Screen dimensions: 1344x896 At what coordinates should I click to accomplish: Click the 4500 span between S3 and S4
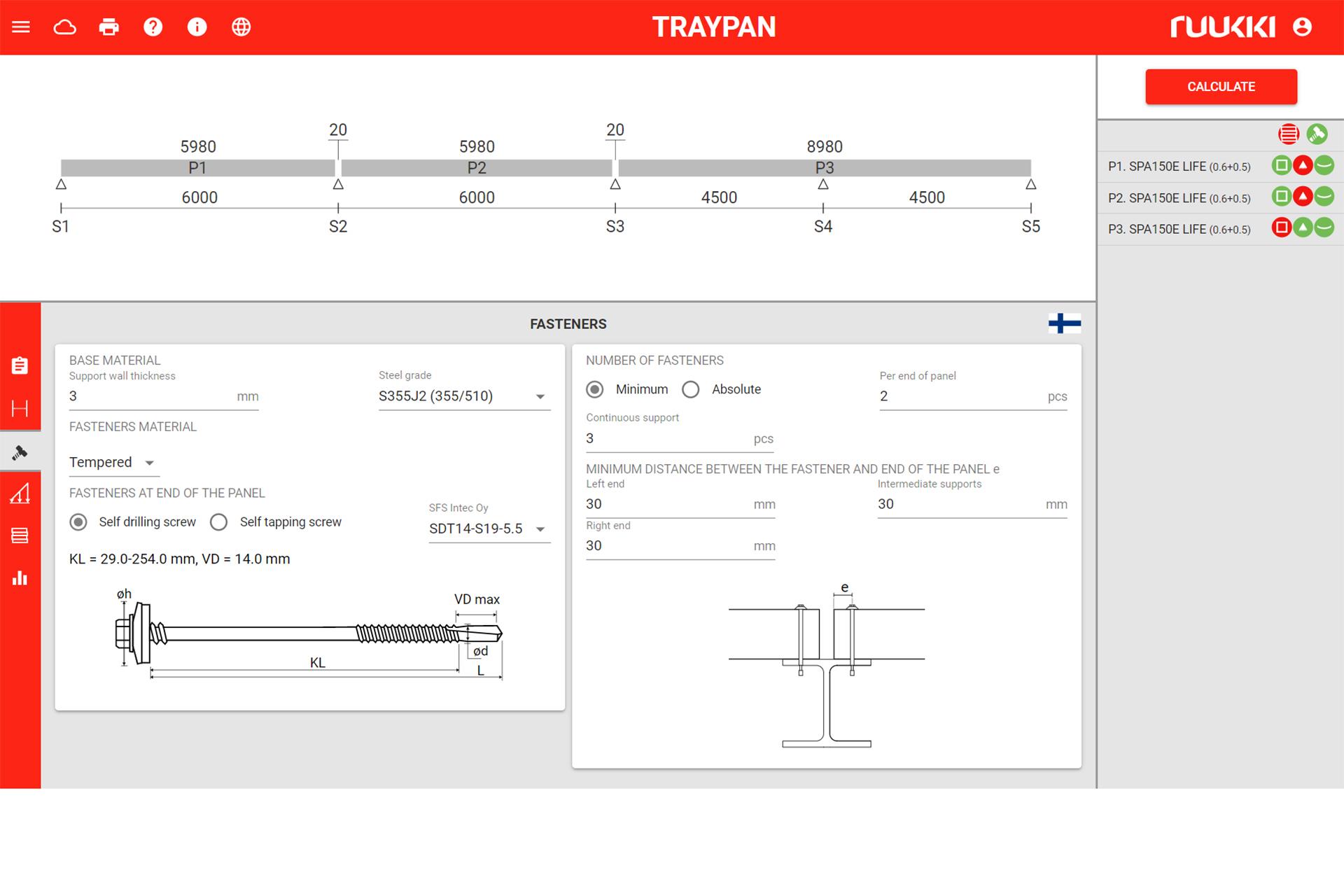pos(720,198)
